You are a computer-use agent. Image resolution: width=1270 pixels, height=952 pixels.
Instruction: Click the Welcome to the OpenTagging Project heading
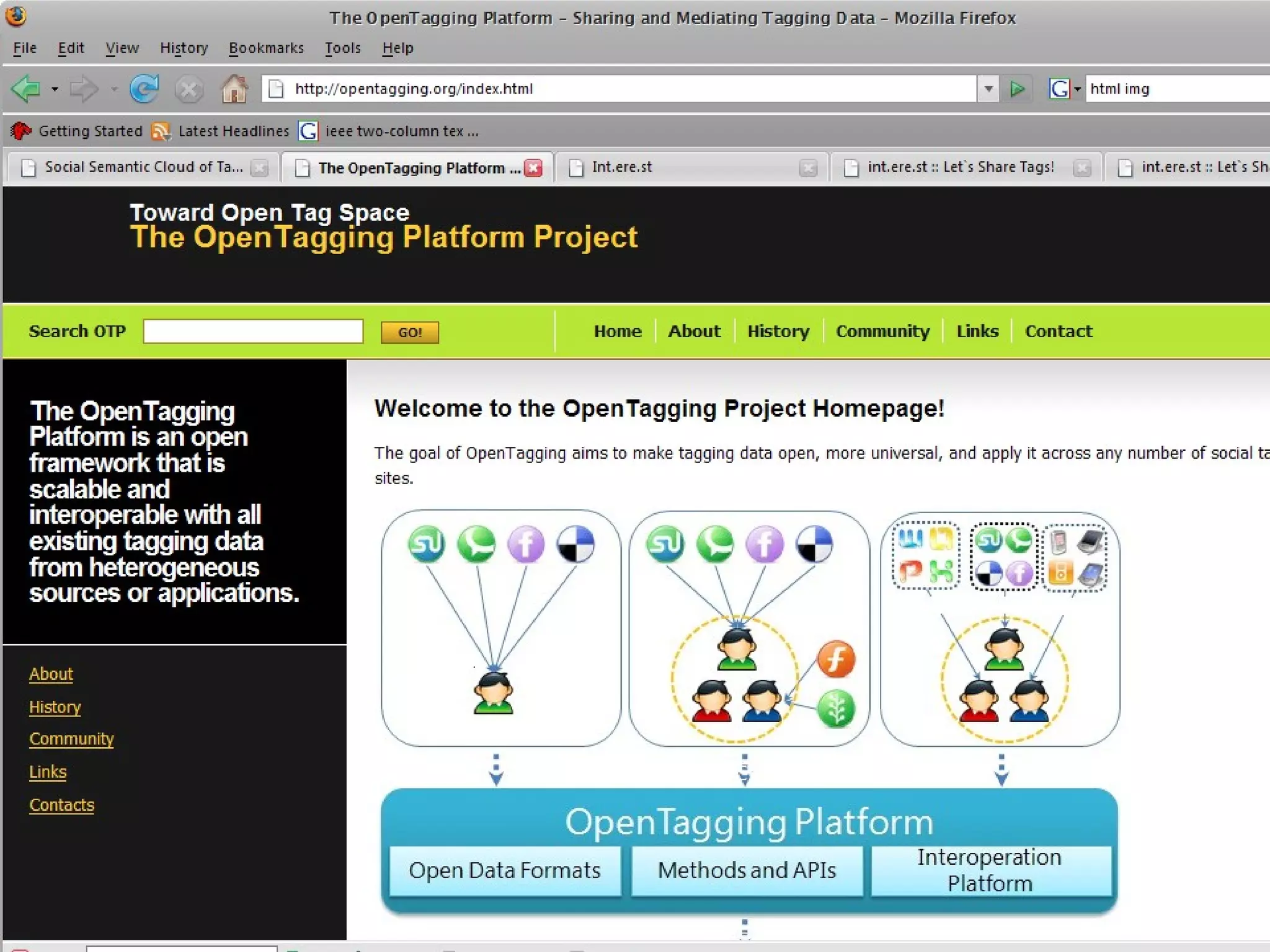[659, 408]
